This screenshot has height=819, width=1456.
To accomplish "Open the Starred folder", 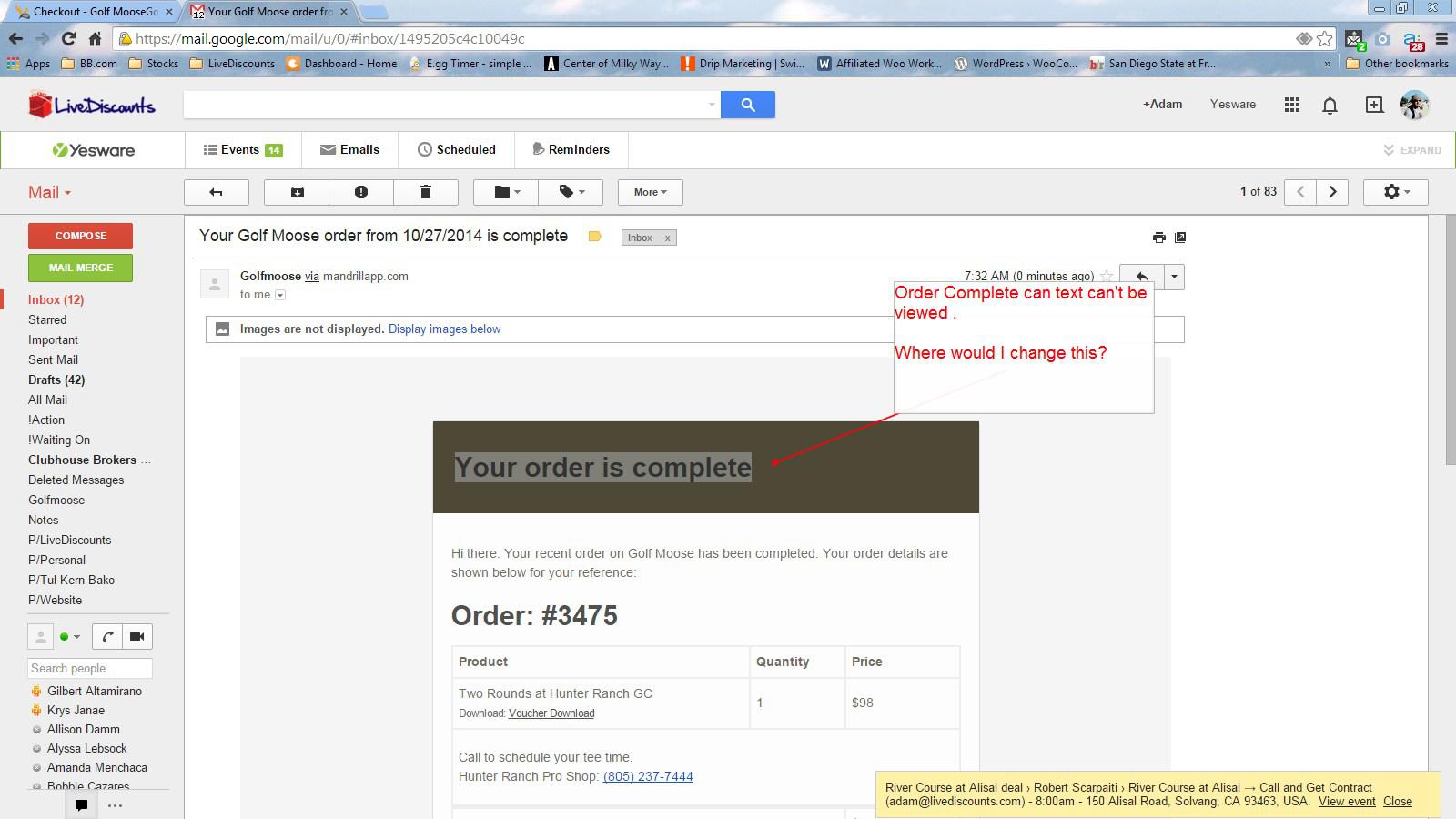I will [x=47, y=319].
